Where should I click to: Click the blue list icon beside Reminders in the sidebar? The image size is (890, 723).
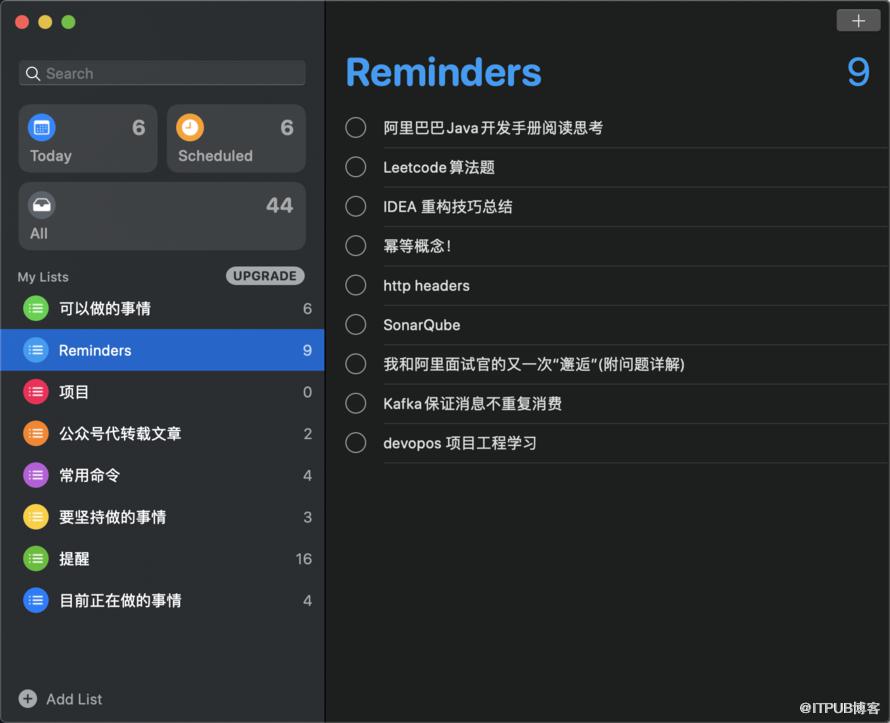coord(36,350)
